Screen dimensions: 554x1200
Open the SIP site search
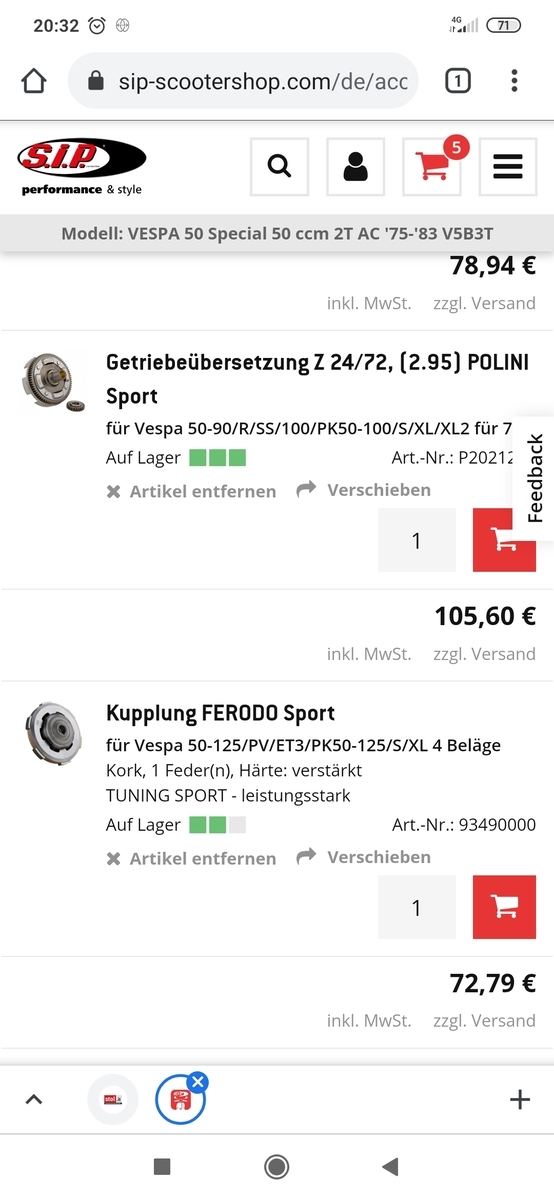pyautogui.click(x=279, y=167)
